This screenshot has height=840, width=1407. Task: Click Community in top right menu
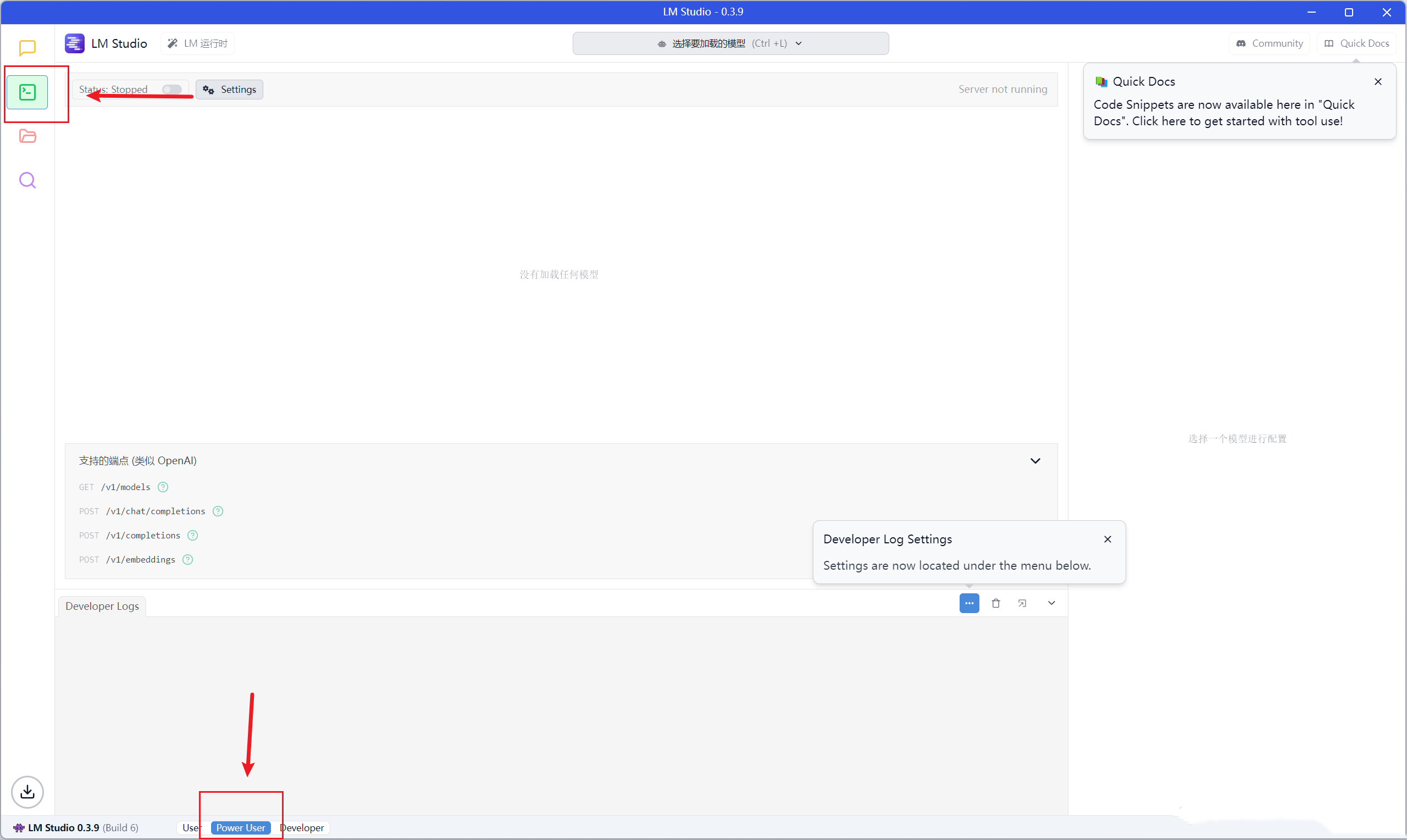coord(1270,42)
